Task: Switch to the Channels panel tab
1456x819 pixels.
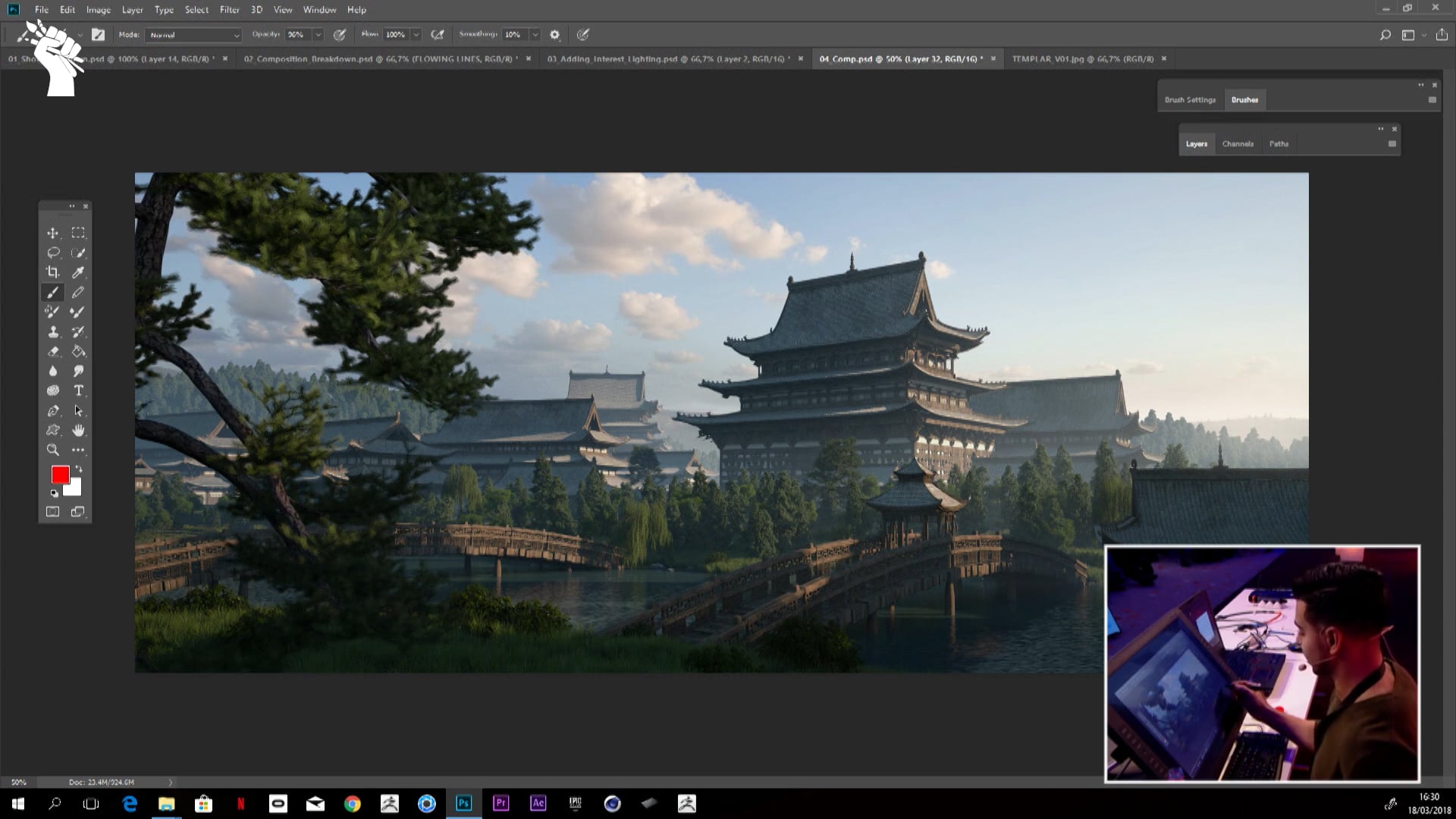Action: (1238, 144)
